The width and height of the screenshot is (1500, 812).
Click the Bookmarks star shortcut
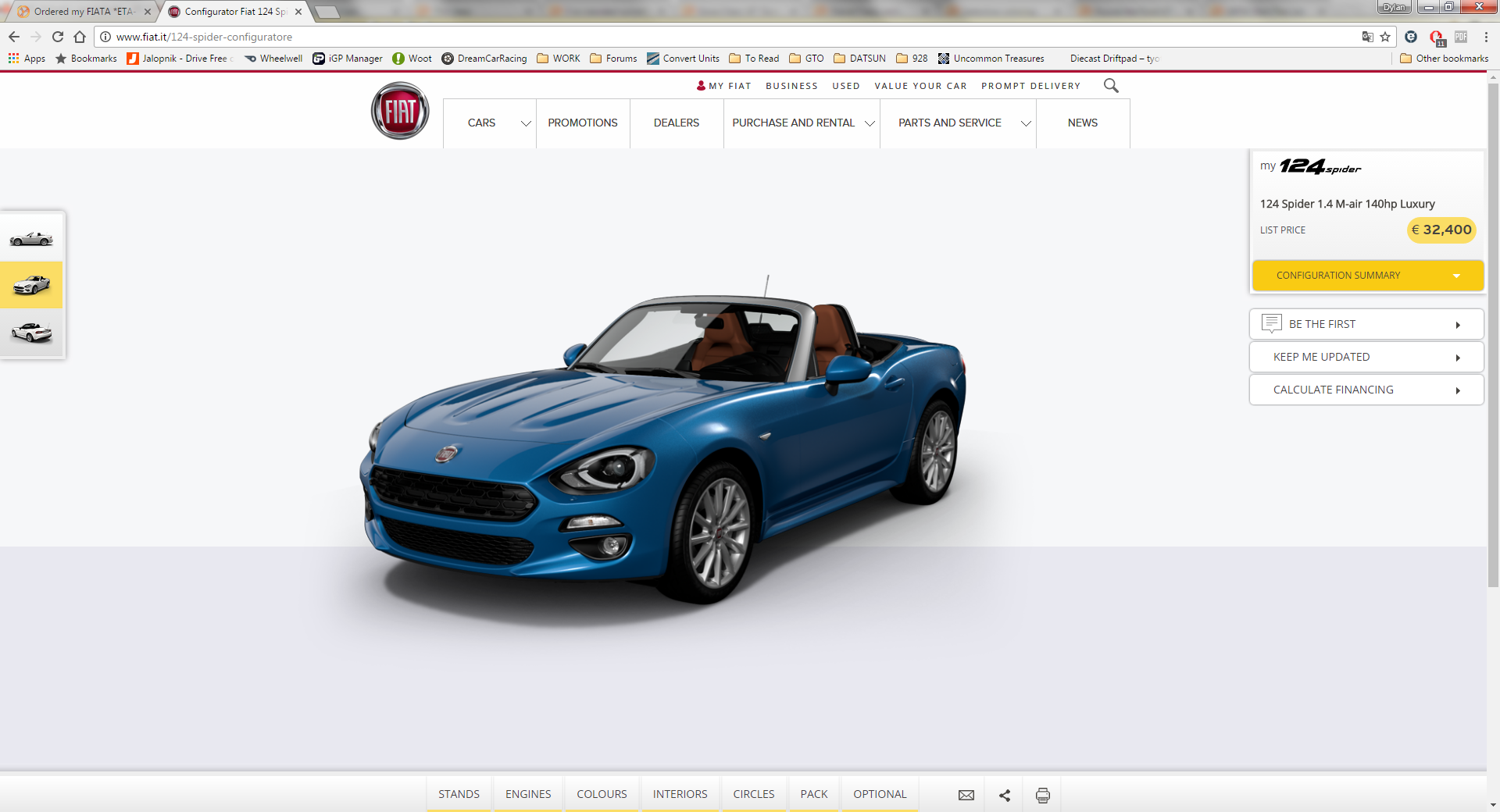click(86, 59)
